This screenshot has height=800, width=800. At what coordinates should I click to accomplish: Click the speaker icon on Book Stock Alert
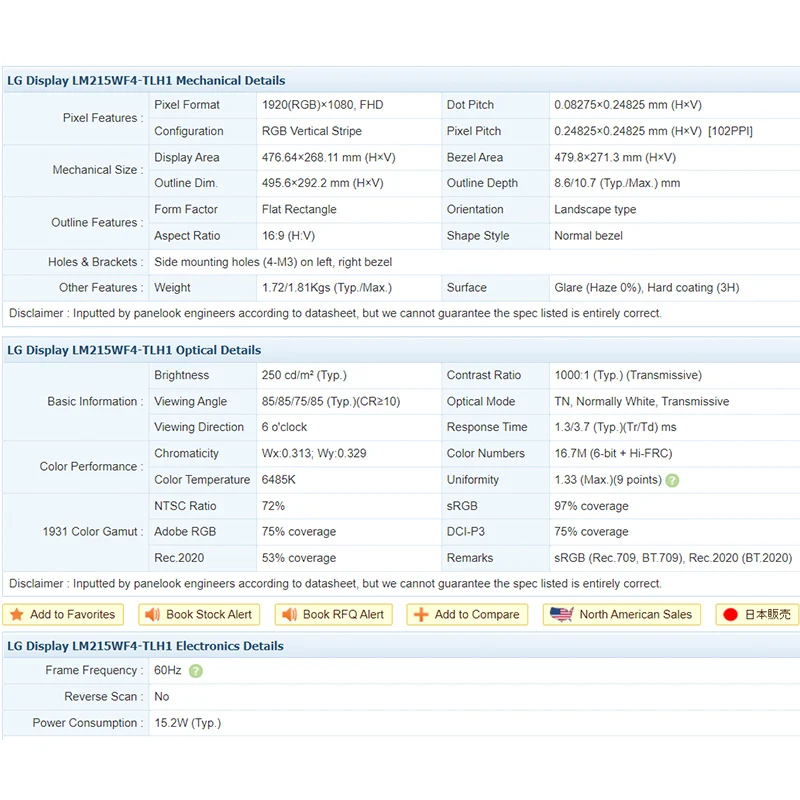tap(153, 614)
